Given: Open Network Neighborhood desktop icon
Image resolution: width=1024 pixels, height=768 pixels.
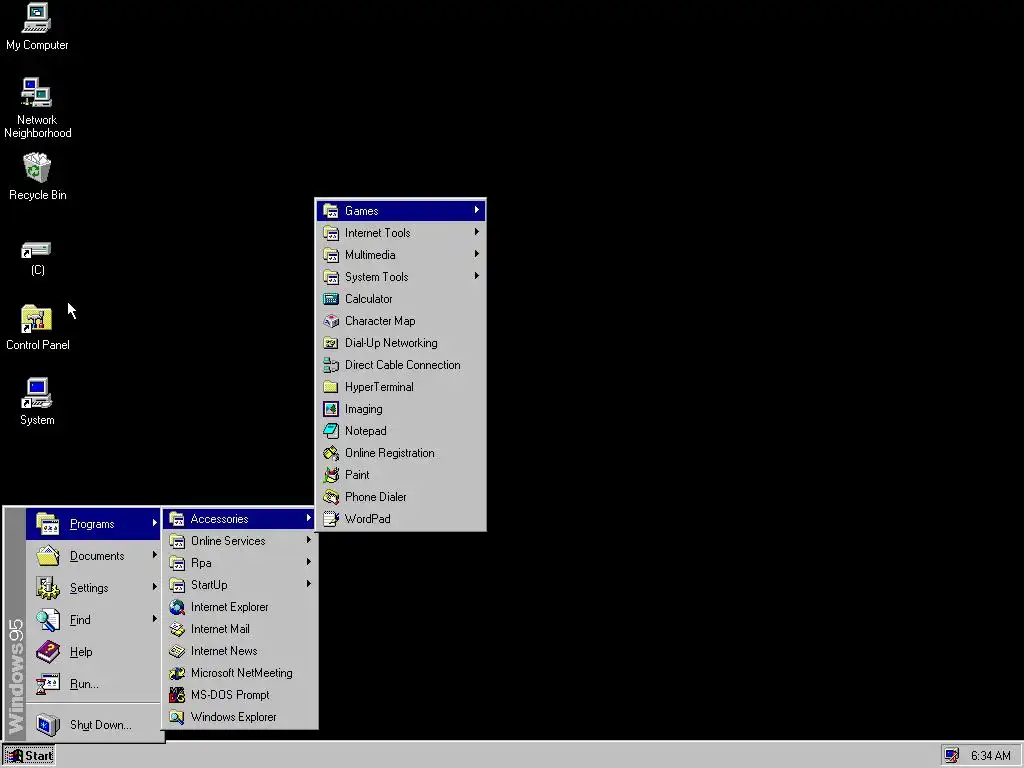Looking at the screenshot, I should tap(37, 93).
